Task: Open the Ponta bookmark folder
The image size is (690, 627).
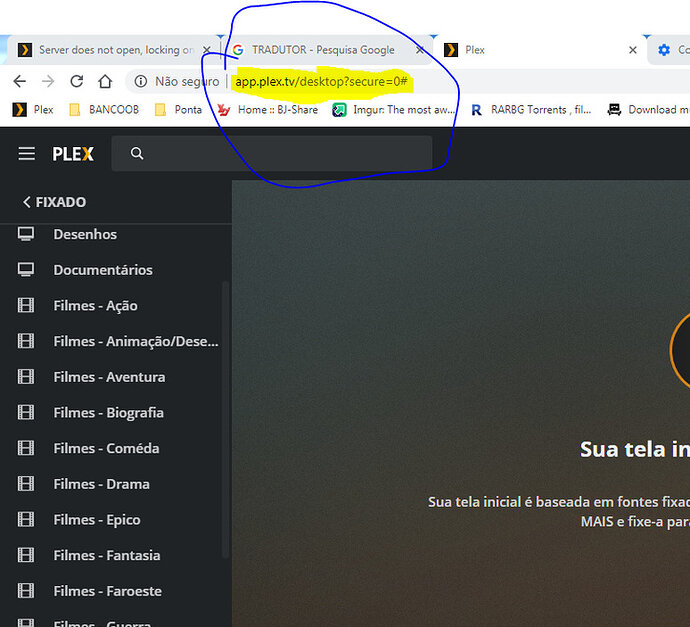Action: [179, 110]
